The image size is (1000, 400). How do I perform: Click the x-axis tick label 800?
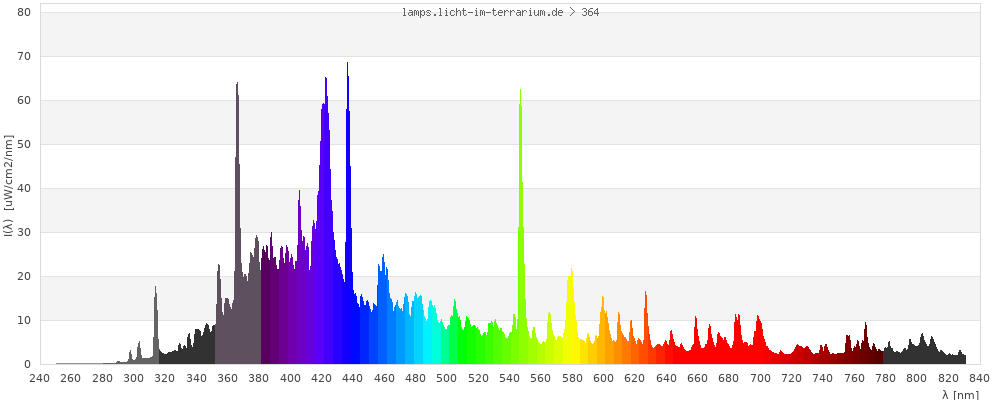917,378
